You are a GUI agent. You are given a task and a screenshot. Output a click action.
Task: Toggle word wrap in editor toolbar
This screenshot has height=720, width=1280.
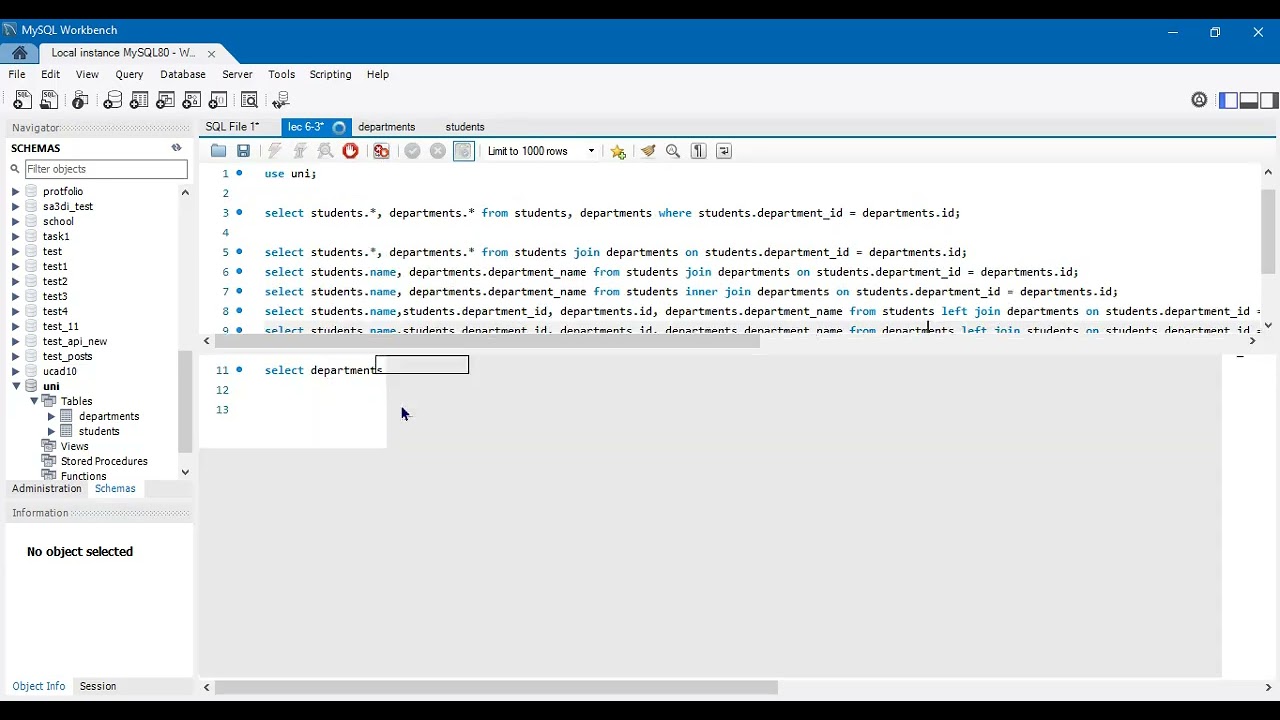[724, 151]
